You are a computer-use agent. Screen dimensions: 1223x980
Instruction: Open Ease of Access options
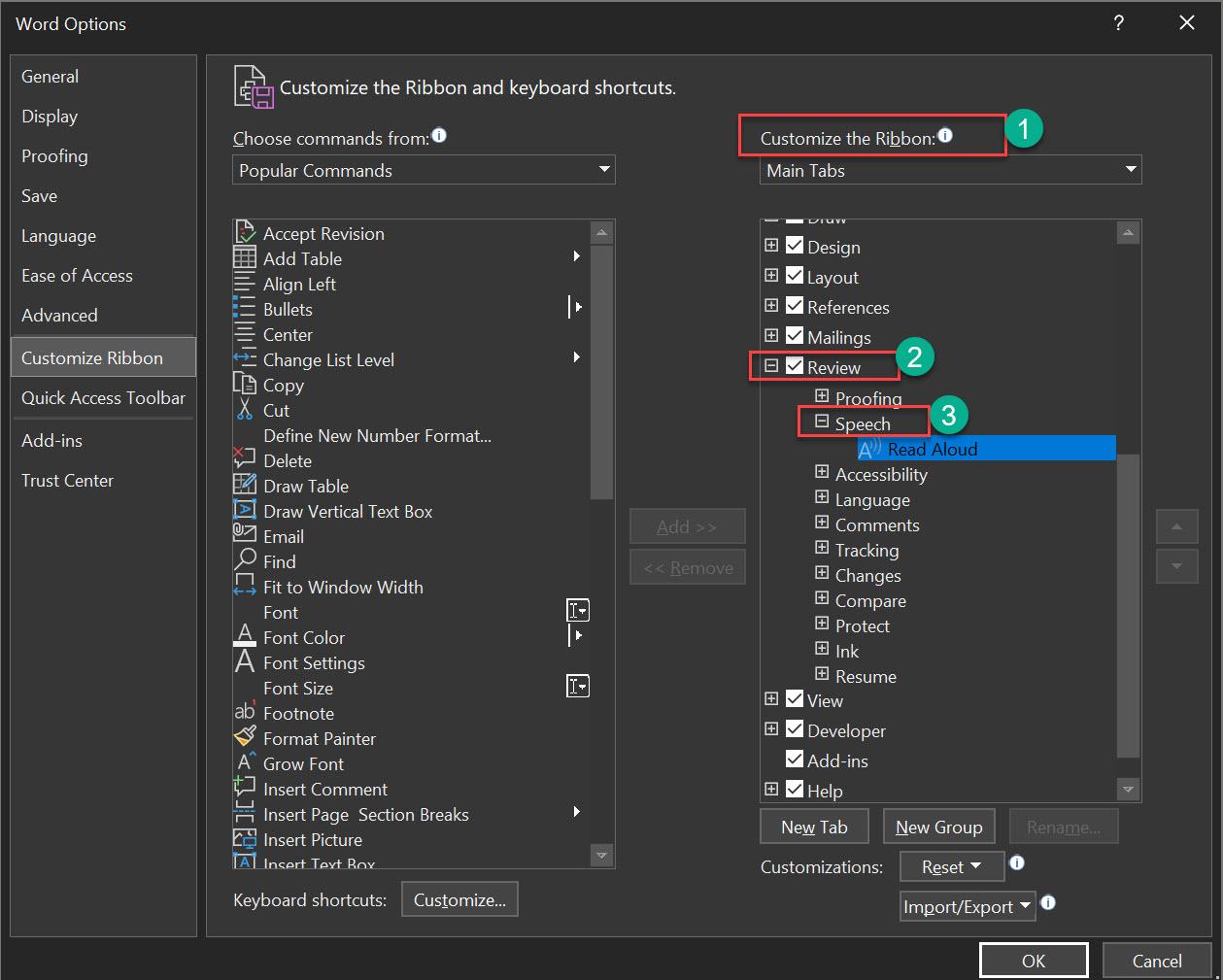coord(103,275)
